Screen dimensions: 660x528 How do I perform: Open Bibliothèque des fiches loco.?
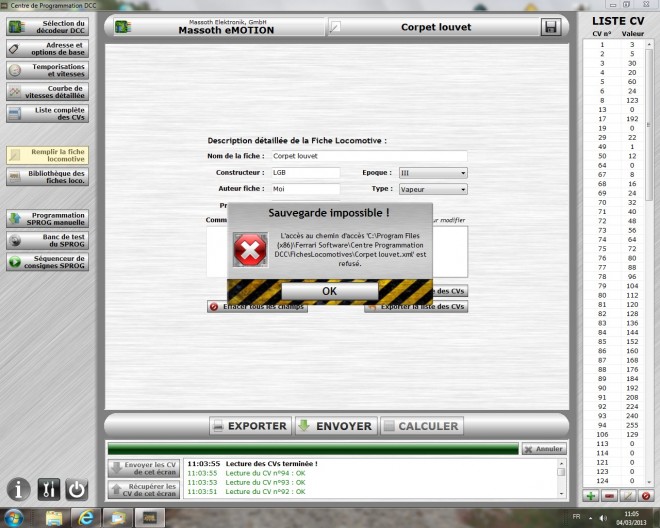pyautogui.click(x=48, y=177)
